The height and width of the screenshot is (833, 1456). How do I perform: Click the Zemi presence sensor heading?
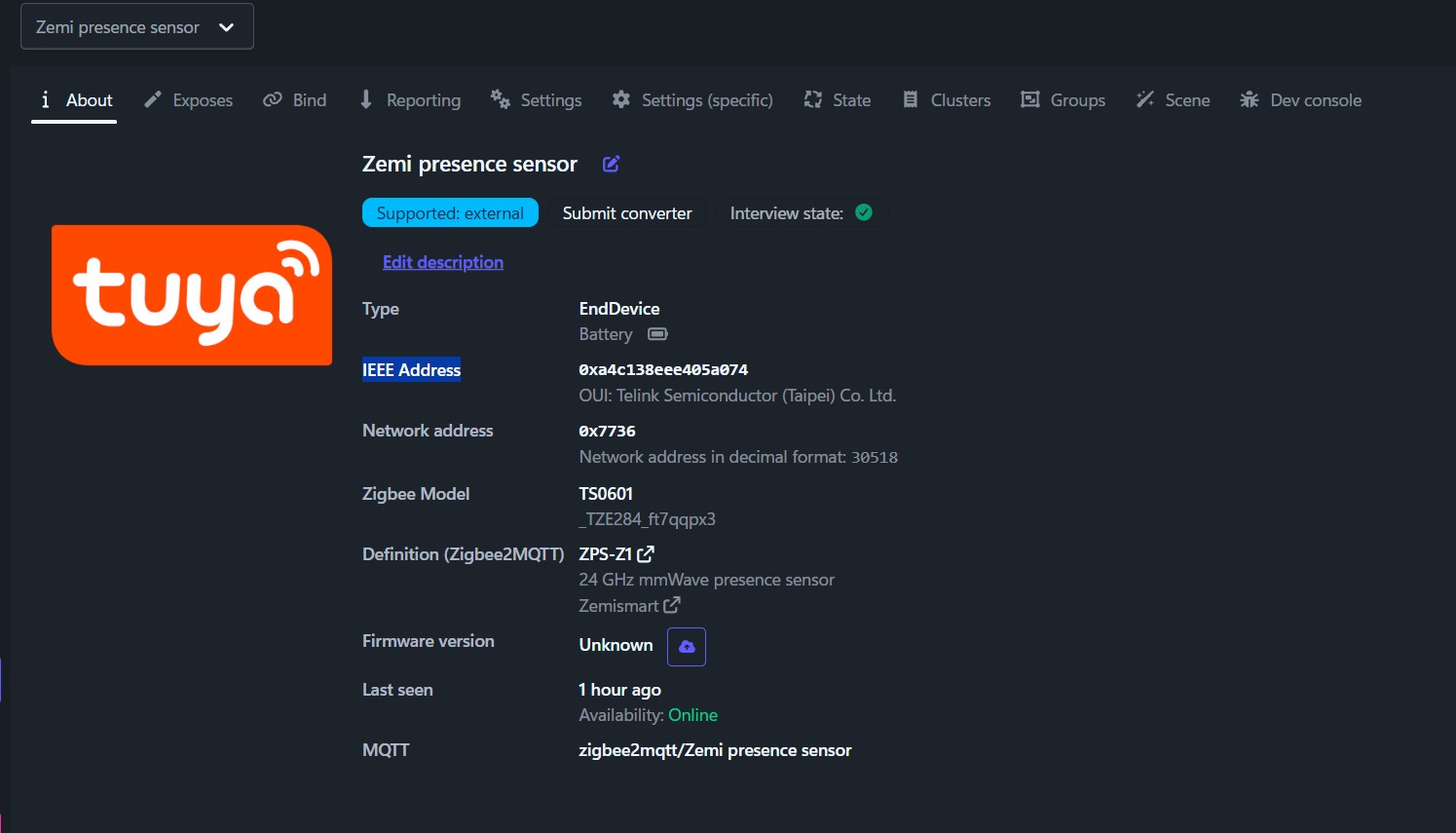click(469, 164)
